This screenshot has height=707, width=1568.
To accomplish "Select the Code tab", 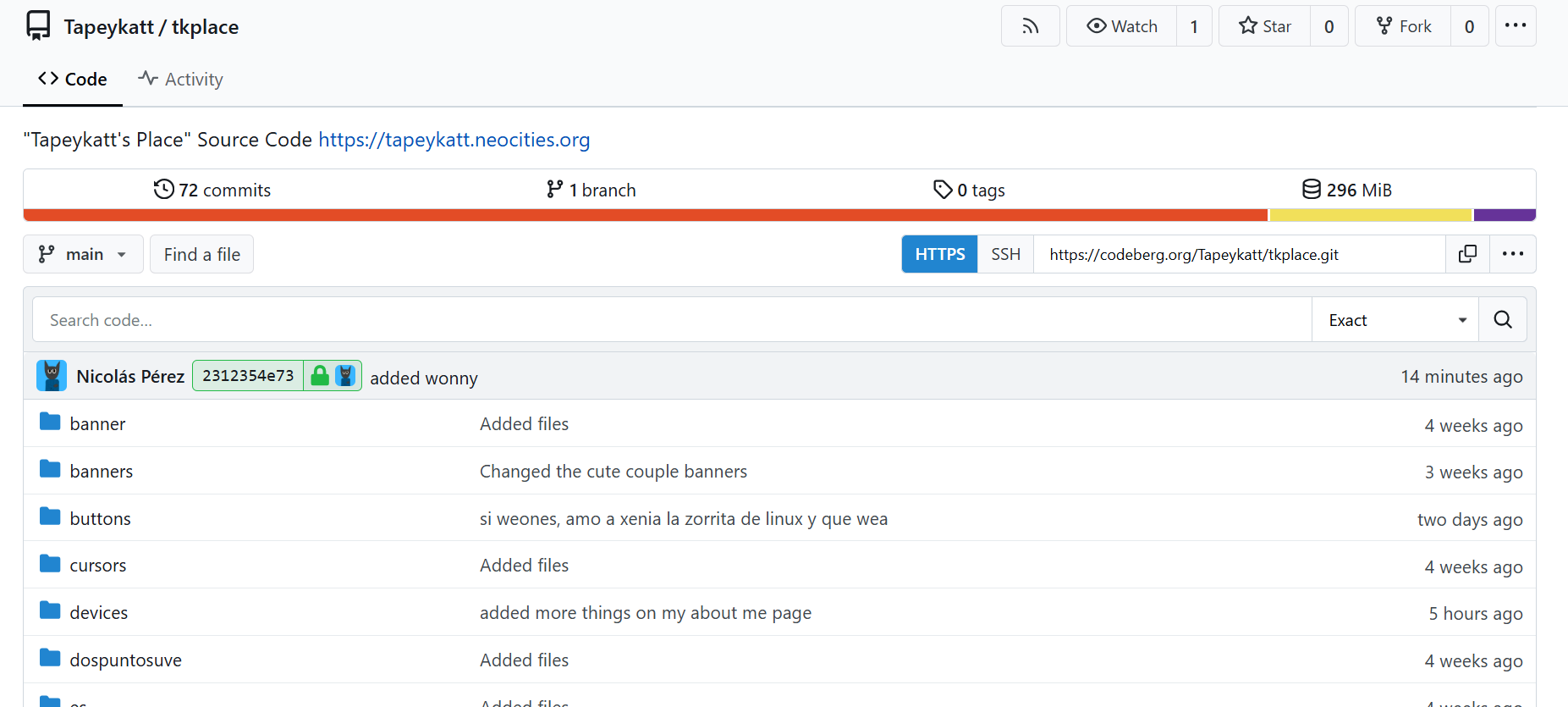I will click(x=73, y=80).
